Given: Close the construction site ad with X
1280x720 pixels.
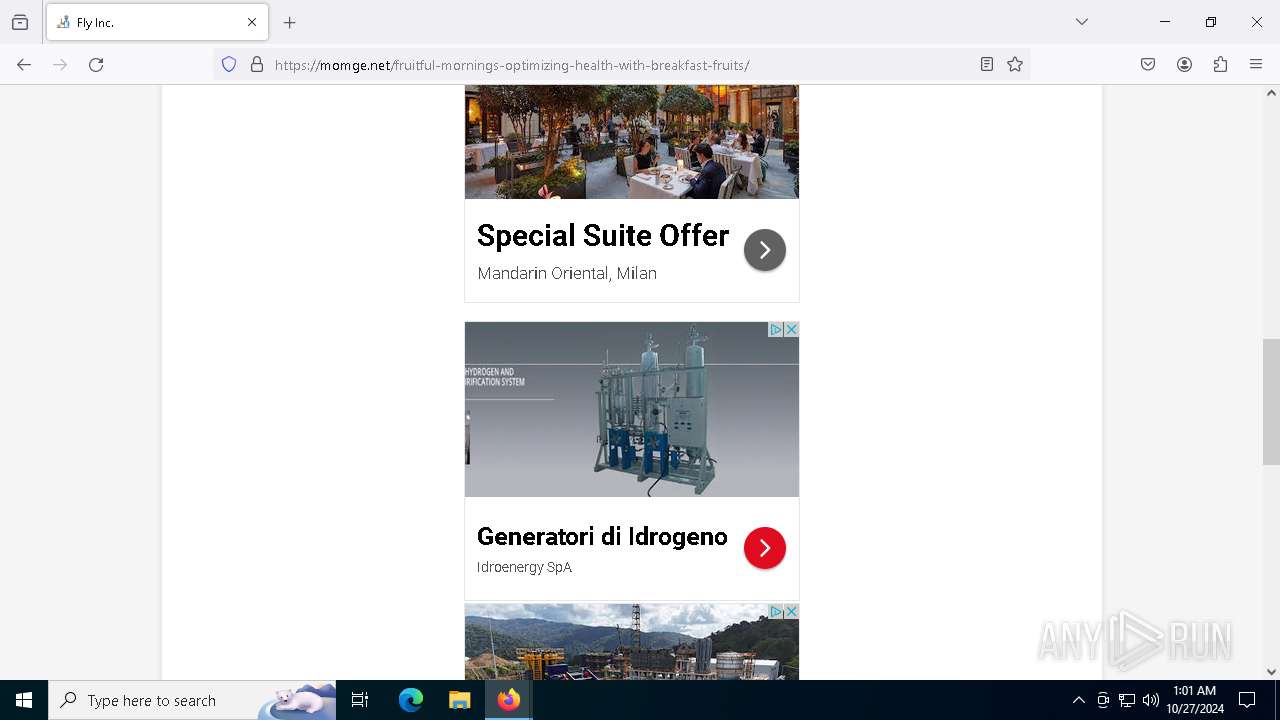Looking at the screenshot, I should 791,611.
